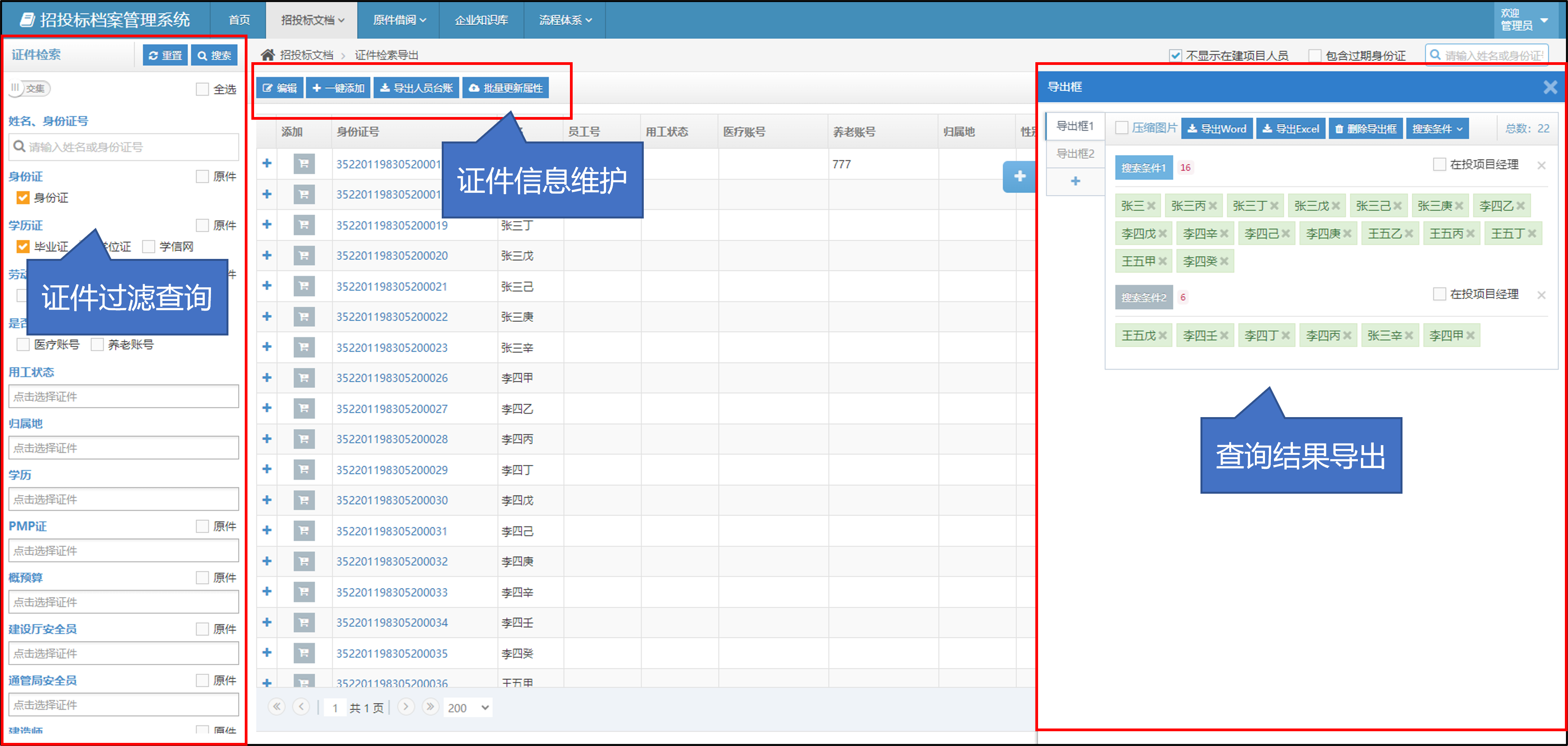Screen dimensions: 1568x746
Task: Open the 搜索条件 dropdown button
Action: pyautogui.click(x=1437, y=129)
